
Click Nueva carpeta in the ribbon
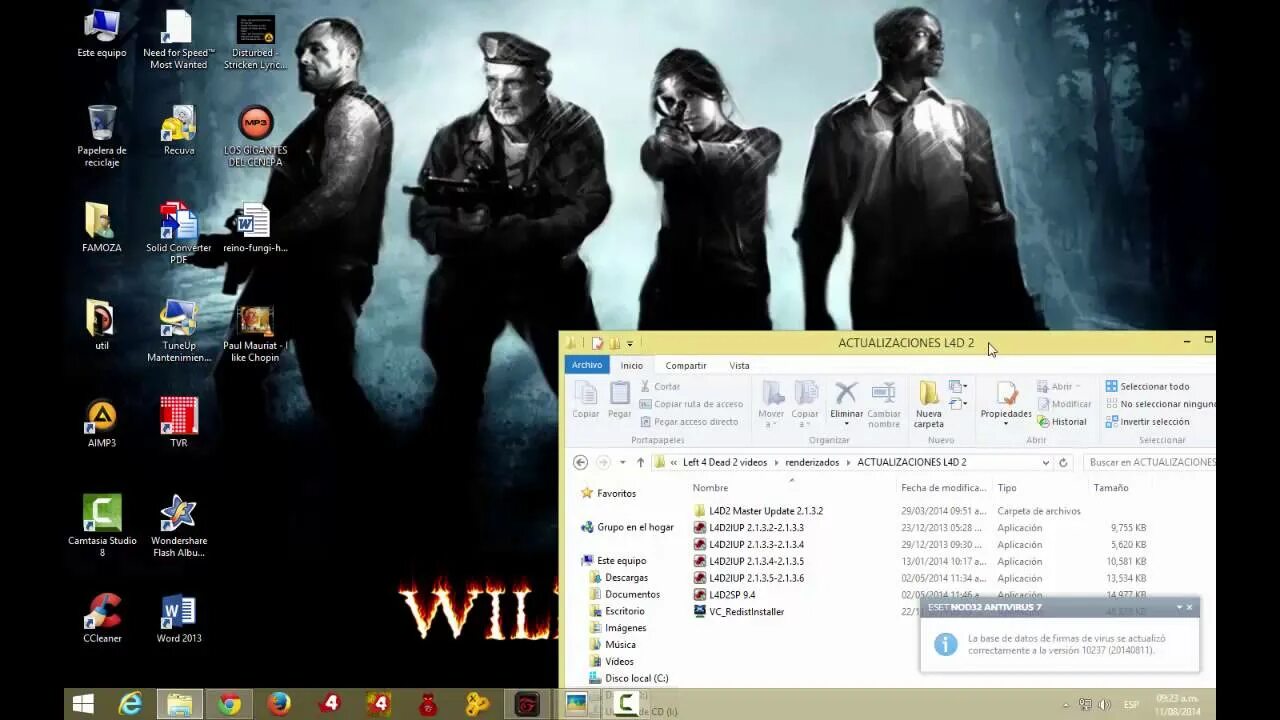click(x=928, y=405)
